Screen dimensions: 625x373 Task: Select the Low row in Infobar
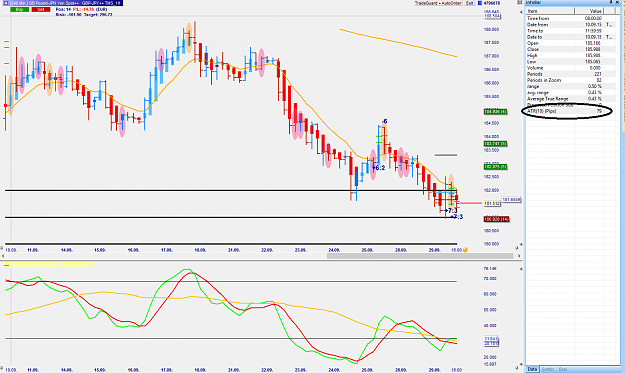[x=570, y=62]
